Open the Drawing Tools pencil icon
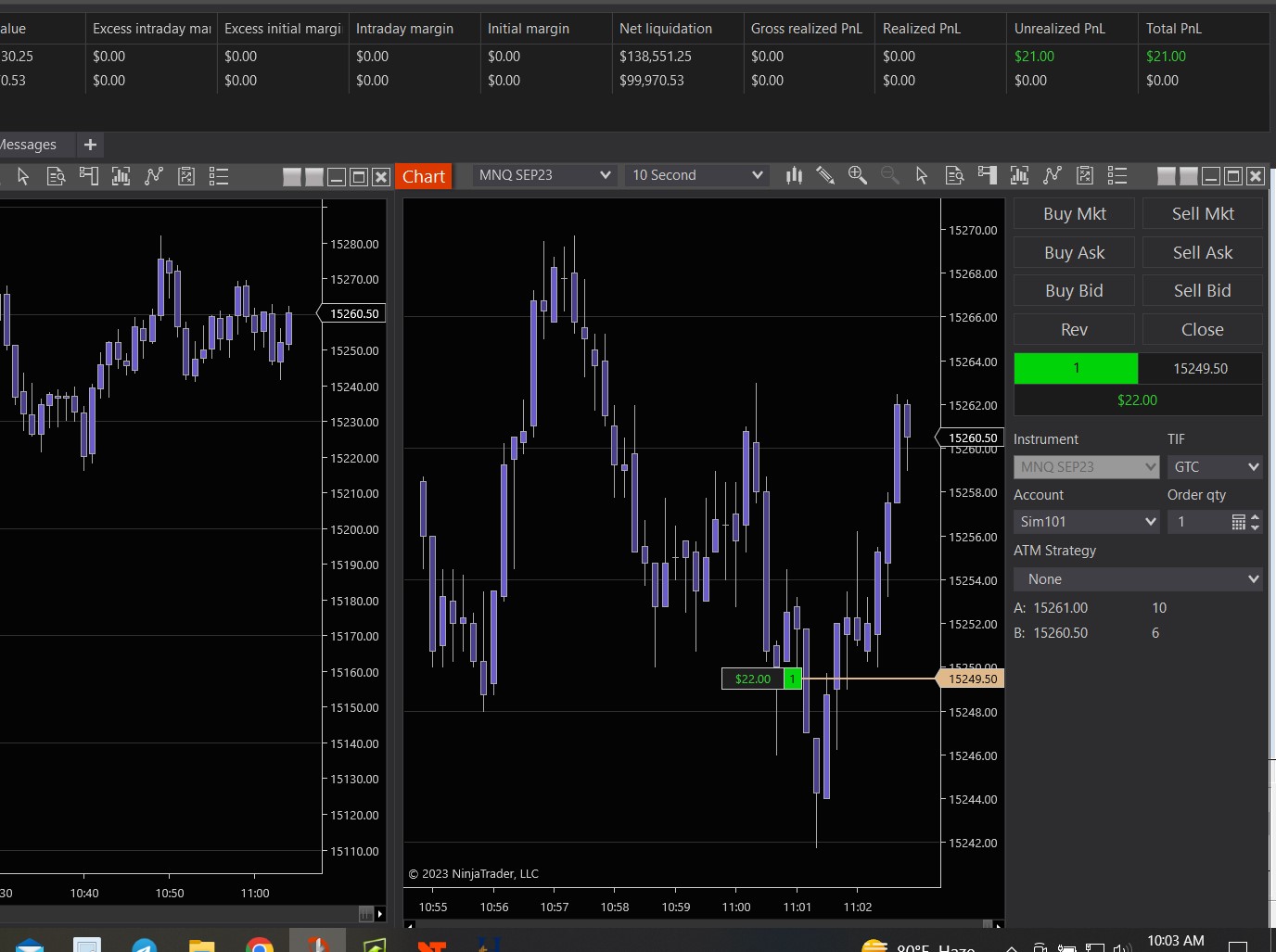This screenshot has width=1276, height=952. [824, 175]
